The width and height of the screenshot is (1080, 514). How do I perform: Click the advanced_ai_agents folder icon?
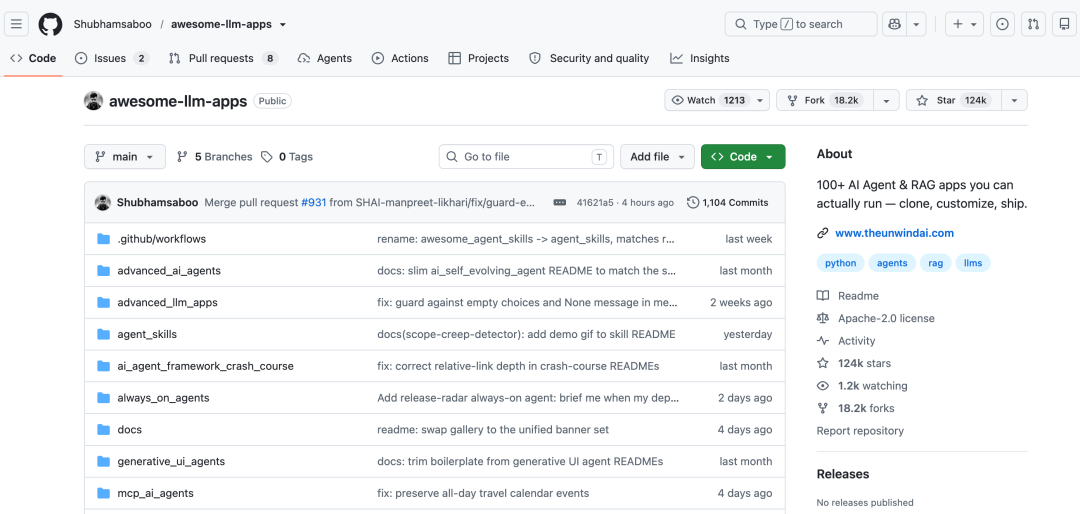[104, 271]
